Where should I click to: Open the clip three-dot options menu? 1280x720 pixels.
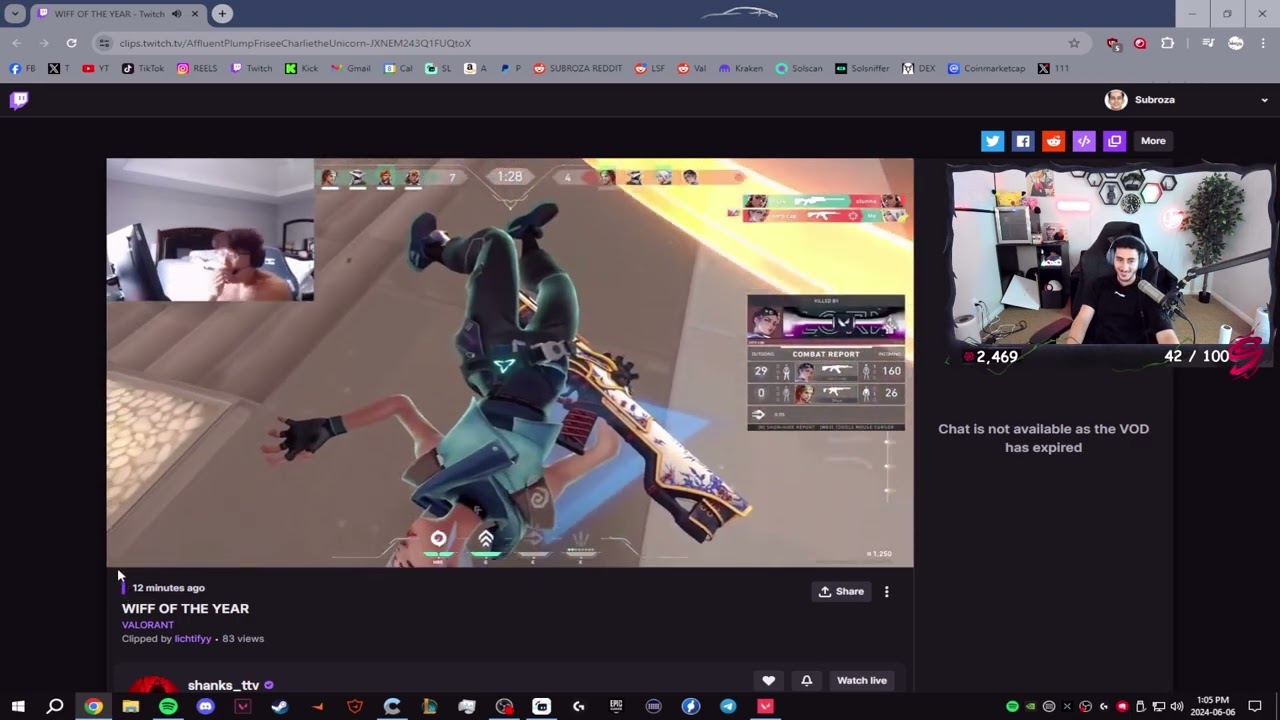(886, 592)
